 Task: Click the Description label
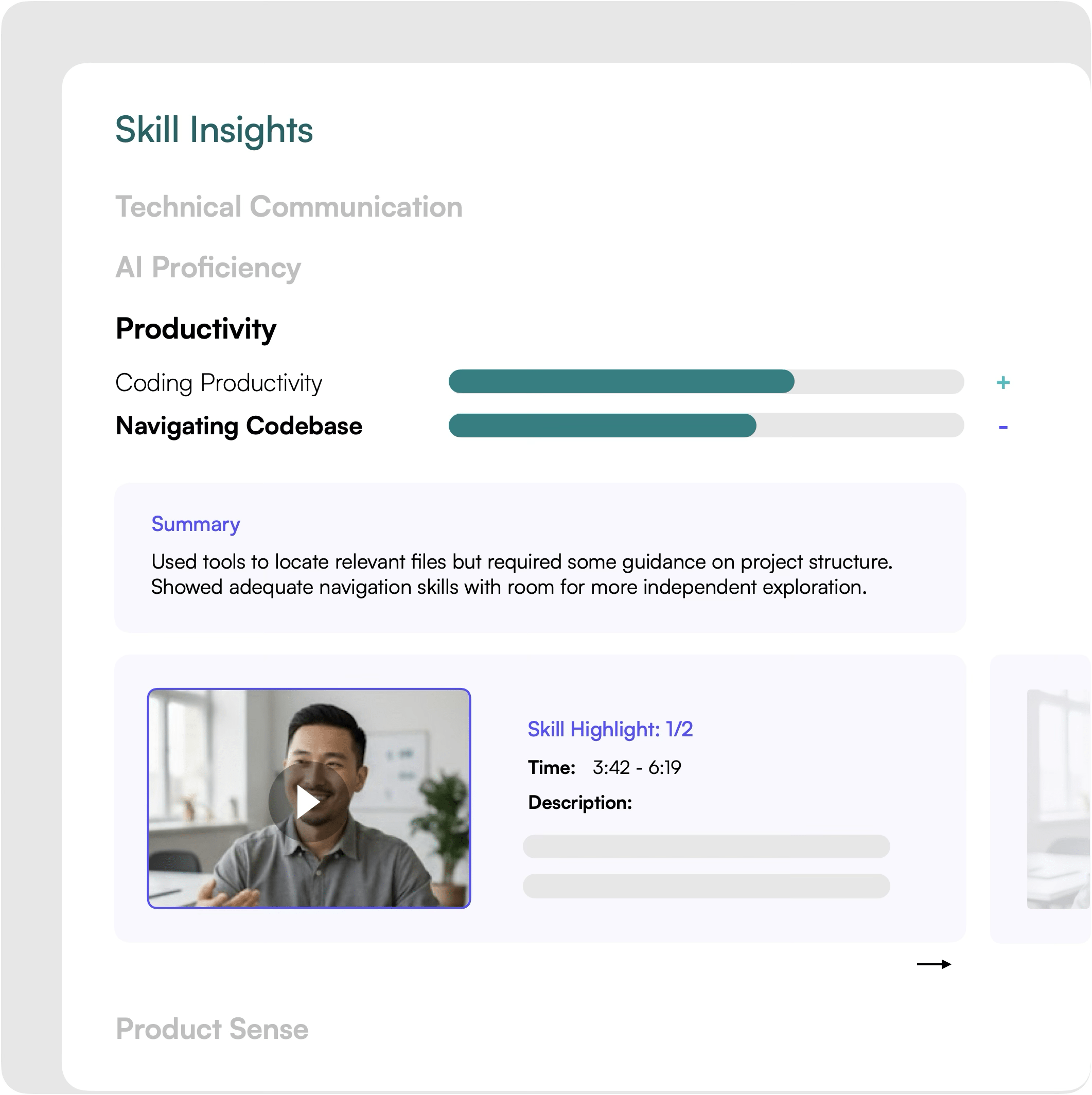[579, 803]
